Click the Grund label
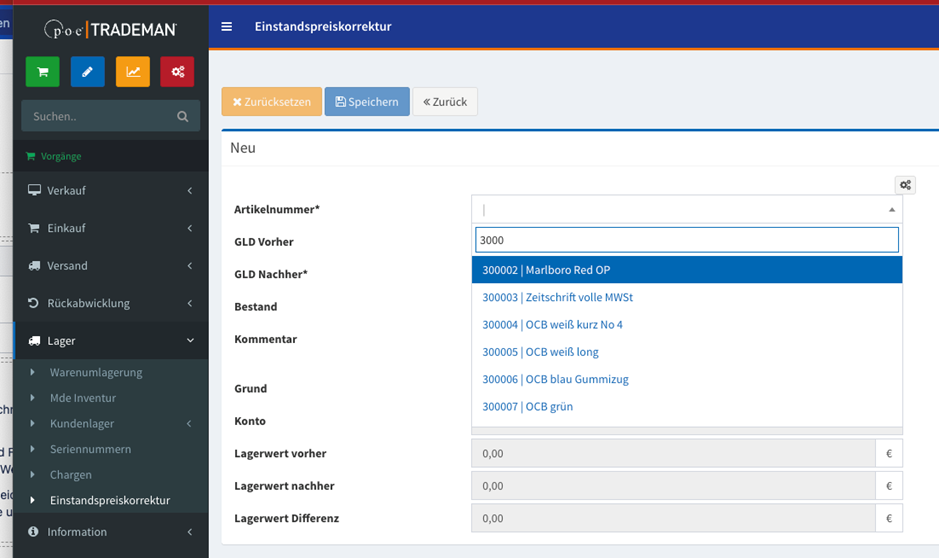 pyautogui.click(x=250, y=389)
